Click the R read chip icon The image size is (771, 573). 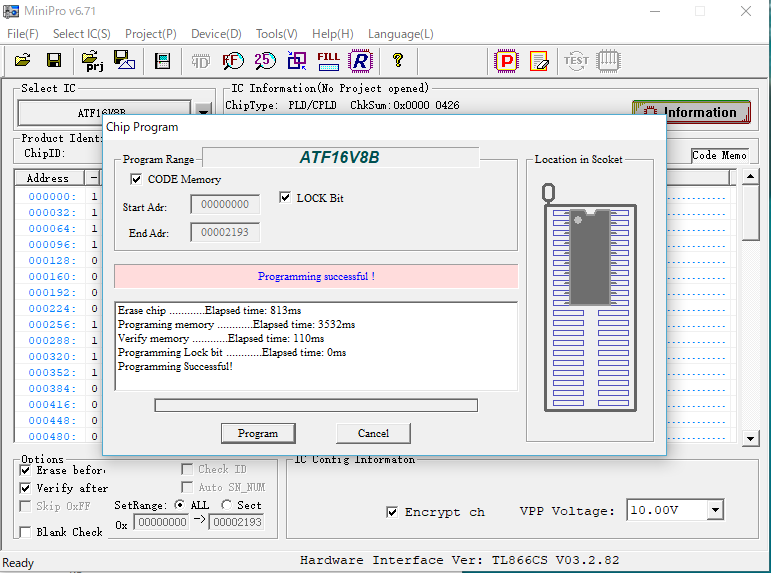(360, 61)
